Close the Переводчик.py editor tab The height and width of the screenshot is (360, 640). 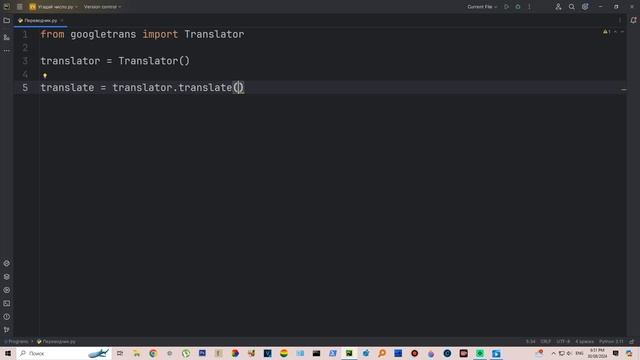click(62, 20)
